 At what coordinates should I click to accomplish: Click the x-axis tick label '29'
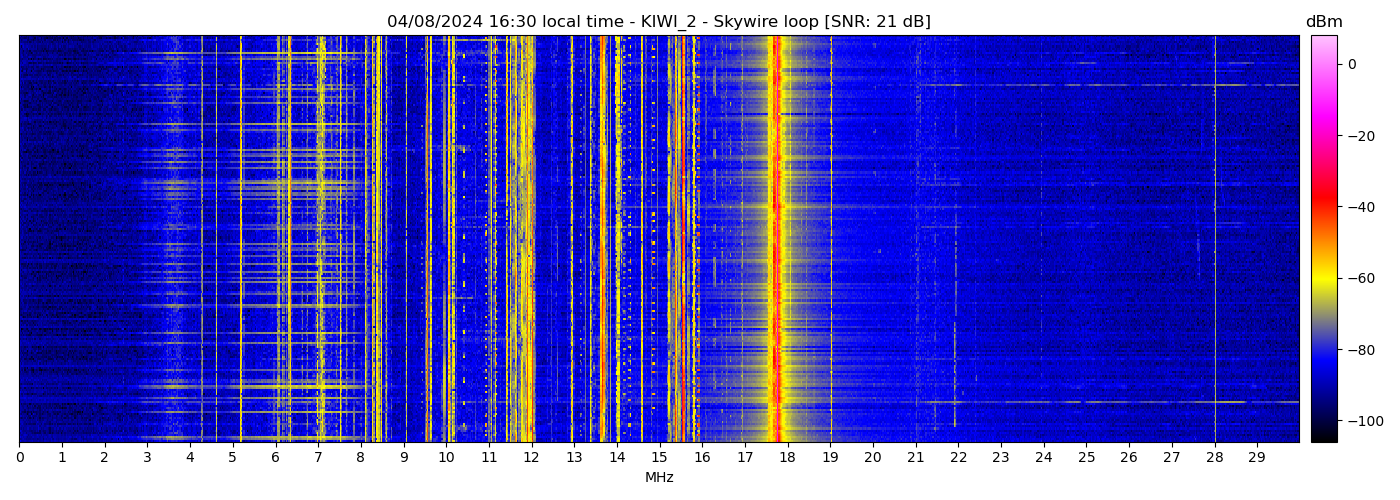coord(1257,457)
